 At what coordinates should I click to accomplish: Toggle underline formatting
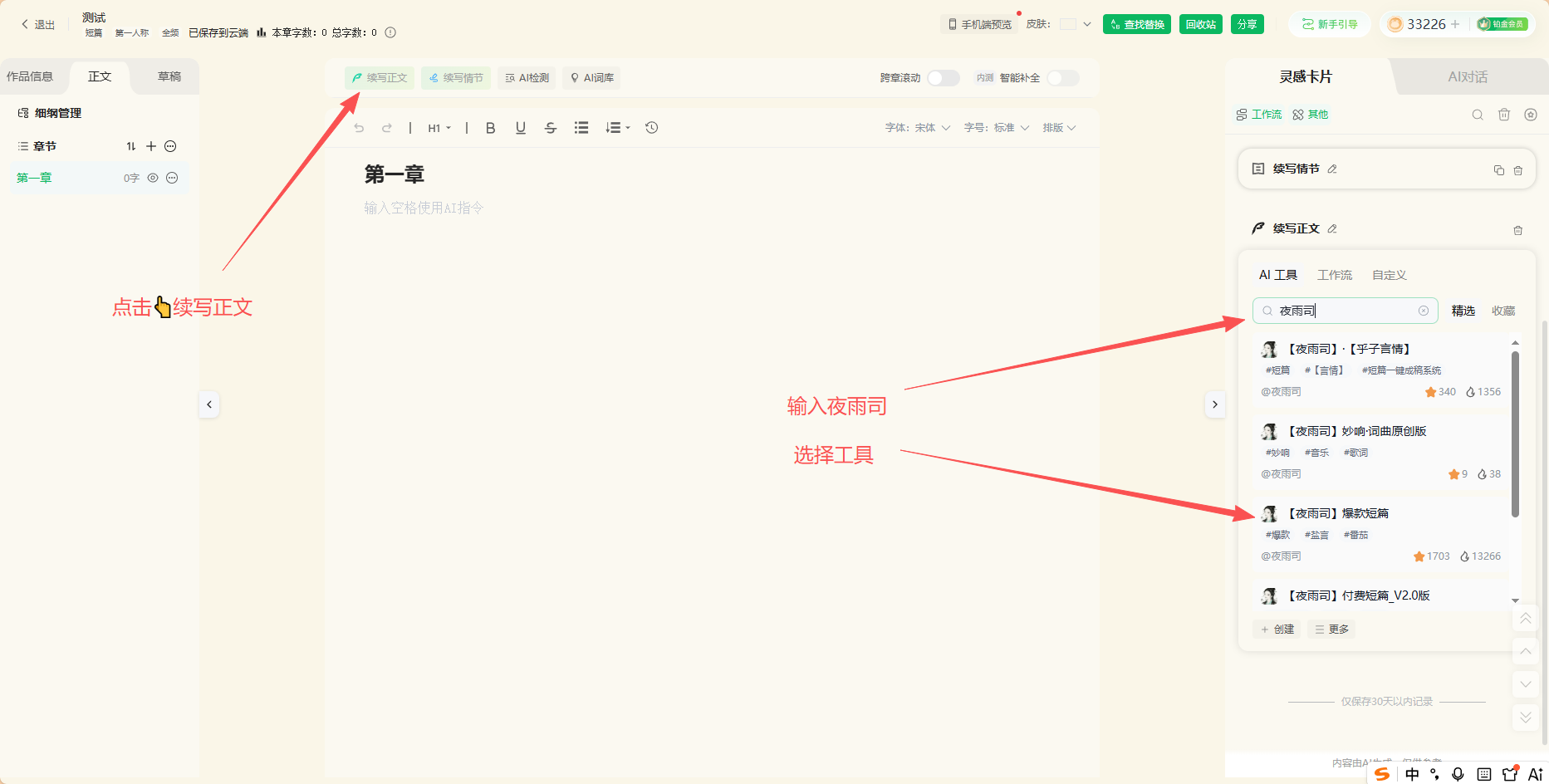pyautogui.click(x=521, y=128)
